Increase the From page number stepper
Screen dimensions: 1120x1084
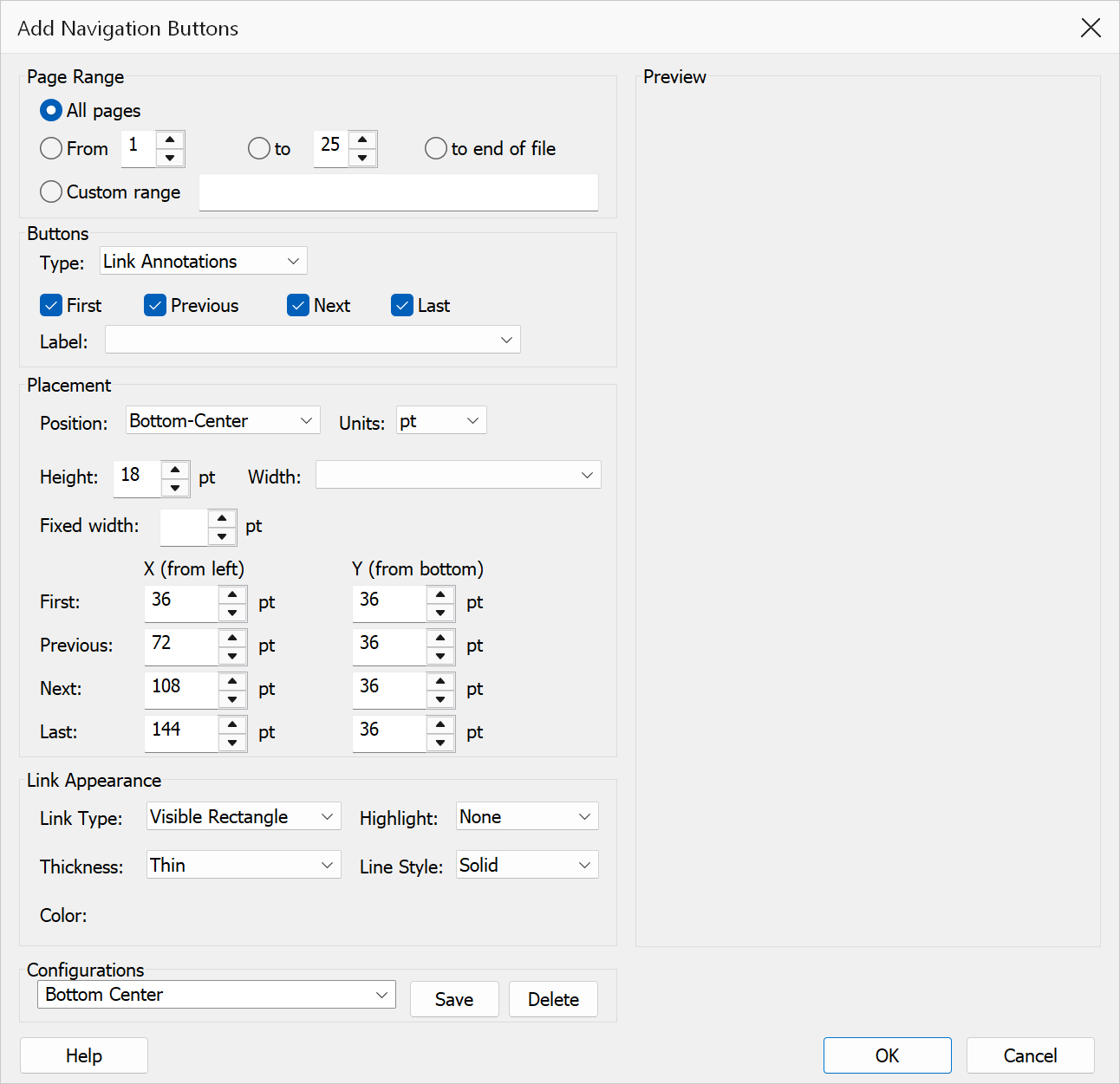170,140
